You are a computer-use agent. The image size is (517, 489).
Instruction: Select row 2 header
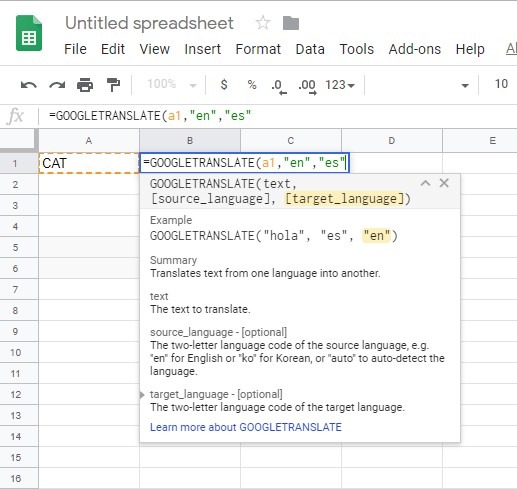click(19, 184)
